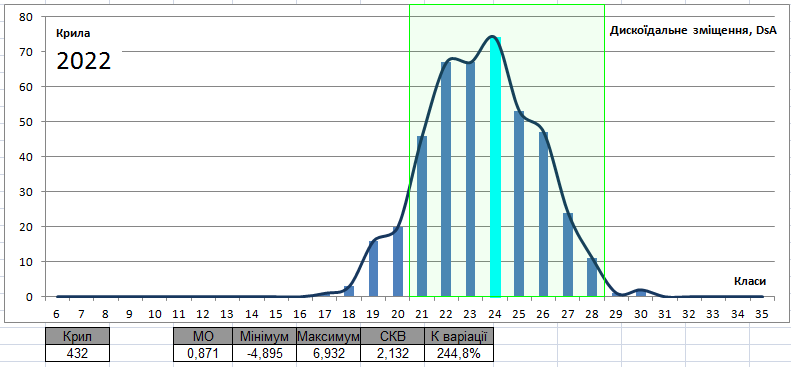This screenshot has height=367, width=791.
Task: Click x-axis class label 35
Action: coord(761,314)
